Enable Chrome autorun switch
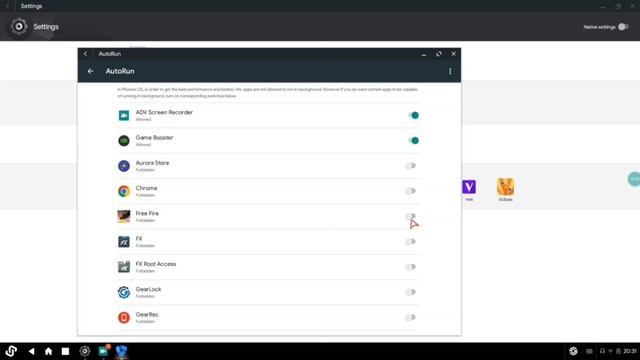Viewport: 640px width, 360px height. pyautogui.click(x=410, y=191)
